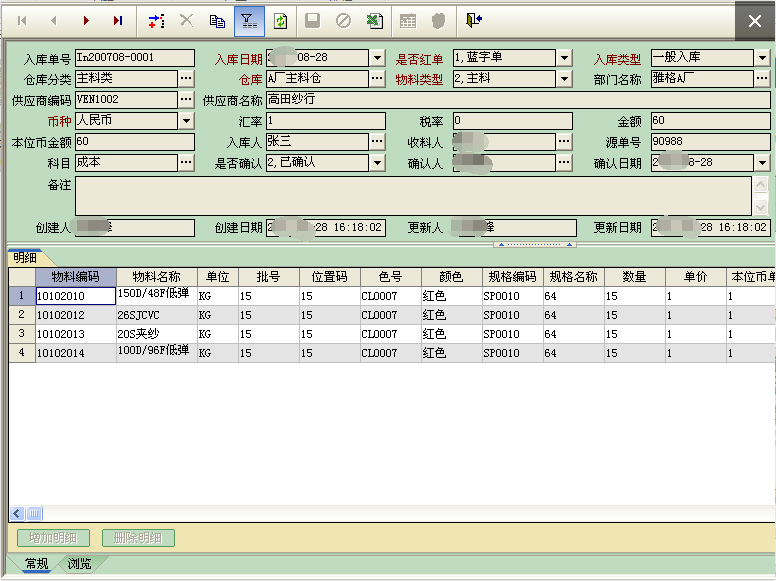776x581 pixels.
Task: Export to Excel using toolbar icon
Action: 373,20
